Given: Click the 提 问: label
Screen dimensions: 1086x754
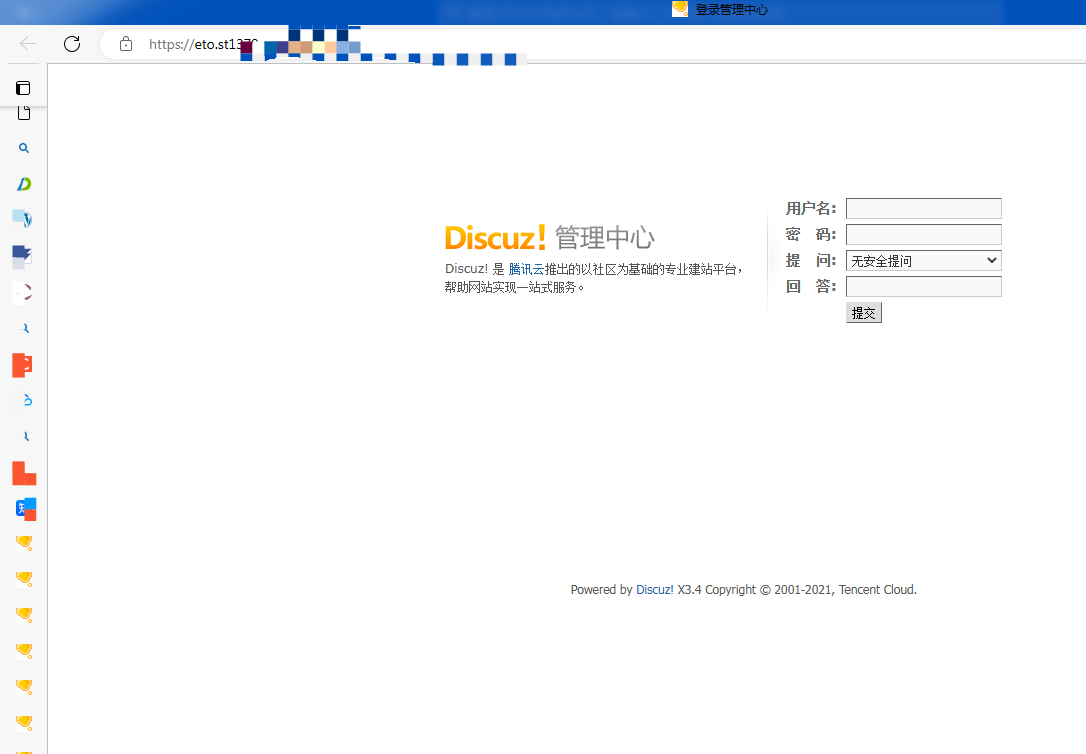Looking at the screenshot, I should click(x=811, y=260).
